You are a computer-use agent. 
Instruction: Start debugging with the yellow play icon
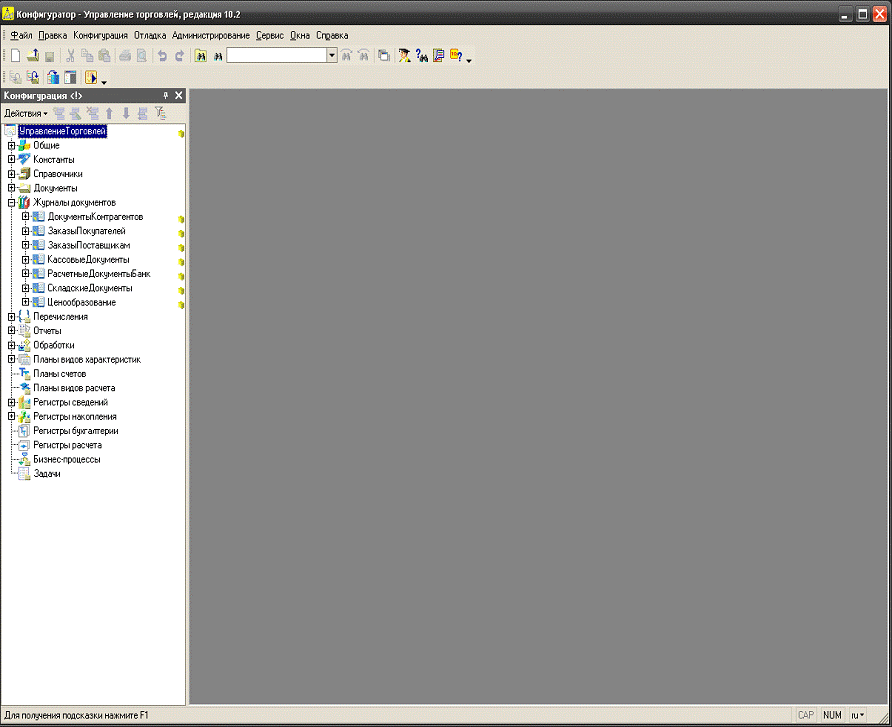pyautogui.click(x=91, y=77)
